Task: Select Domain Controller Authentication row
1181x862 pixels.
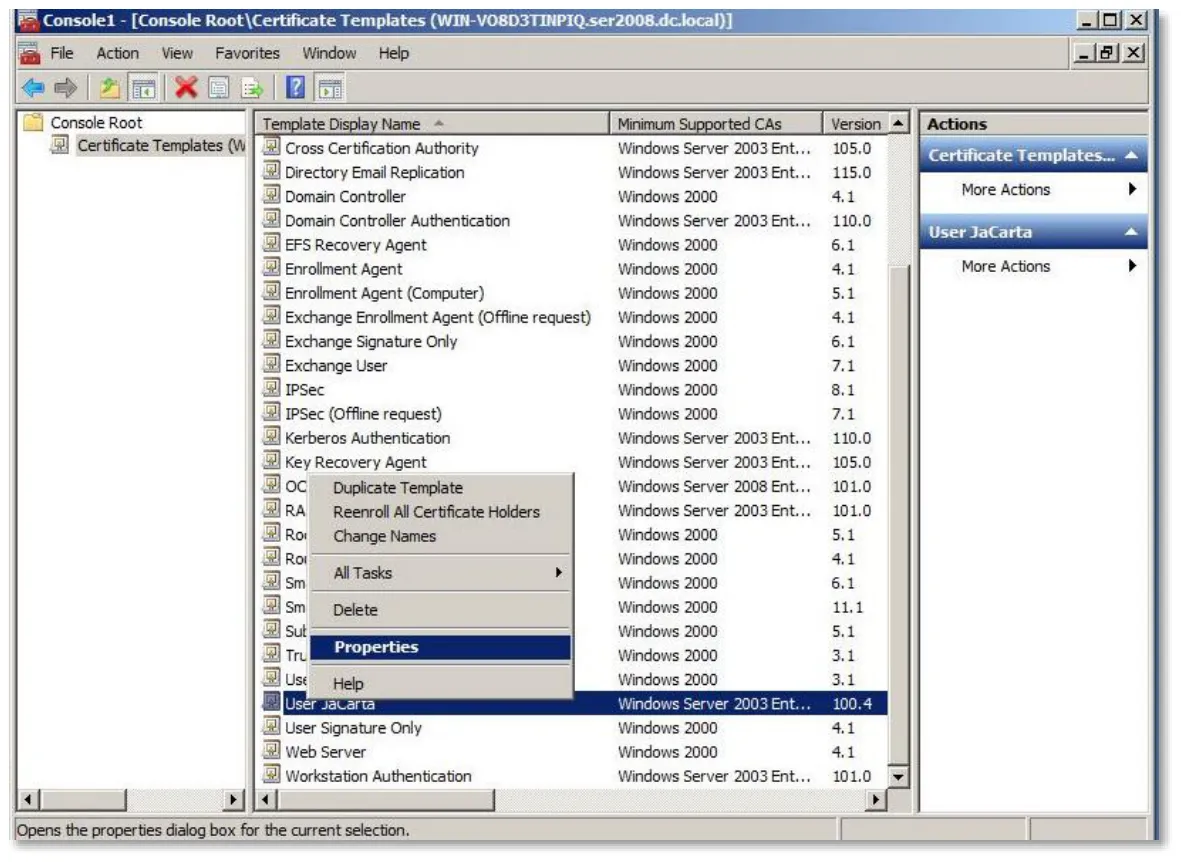Action: point(572,221)
